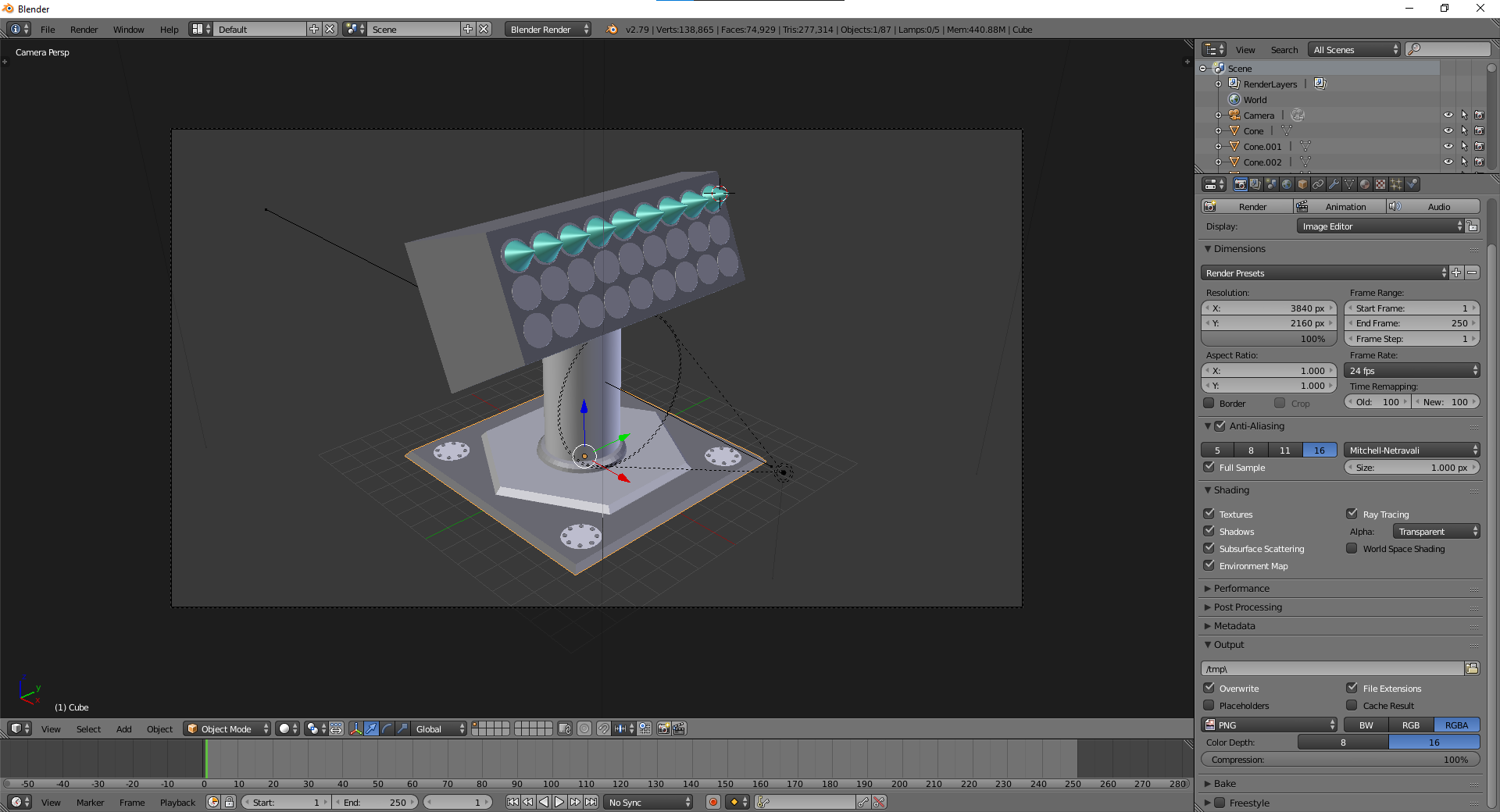Enable the Placeholders checkbox
Image resolution: width=1500 pixels, height=812 pixels.
1209,705
